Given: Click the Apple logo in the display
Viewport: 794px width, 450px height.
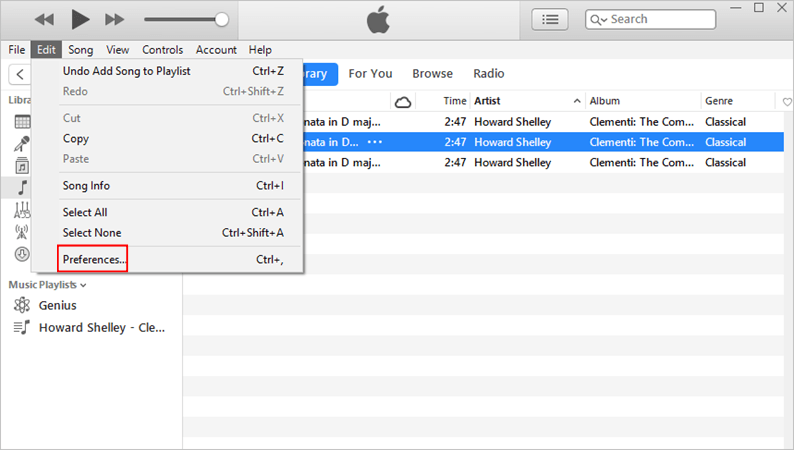Looking at the screenshot, I should pos(378,20).
